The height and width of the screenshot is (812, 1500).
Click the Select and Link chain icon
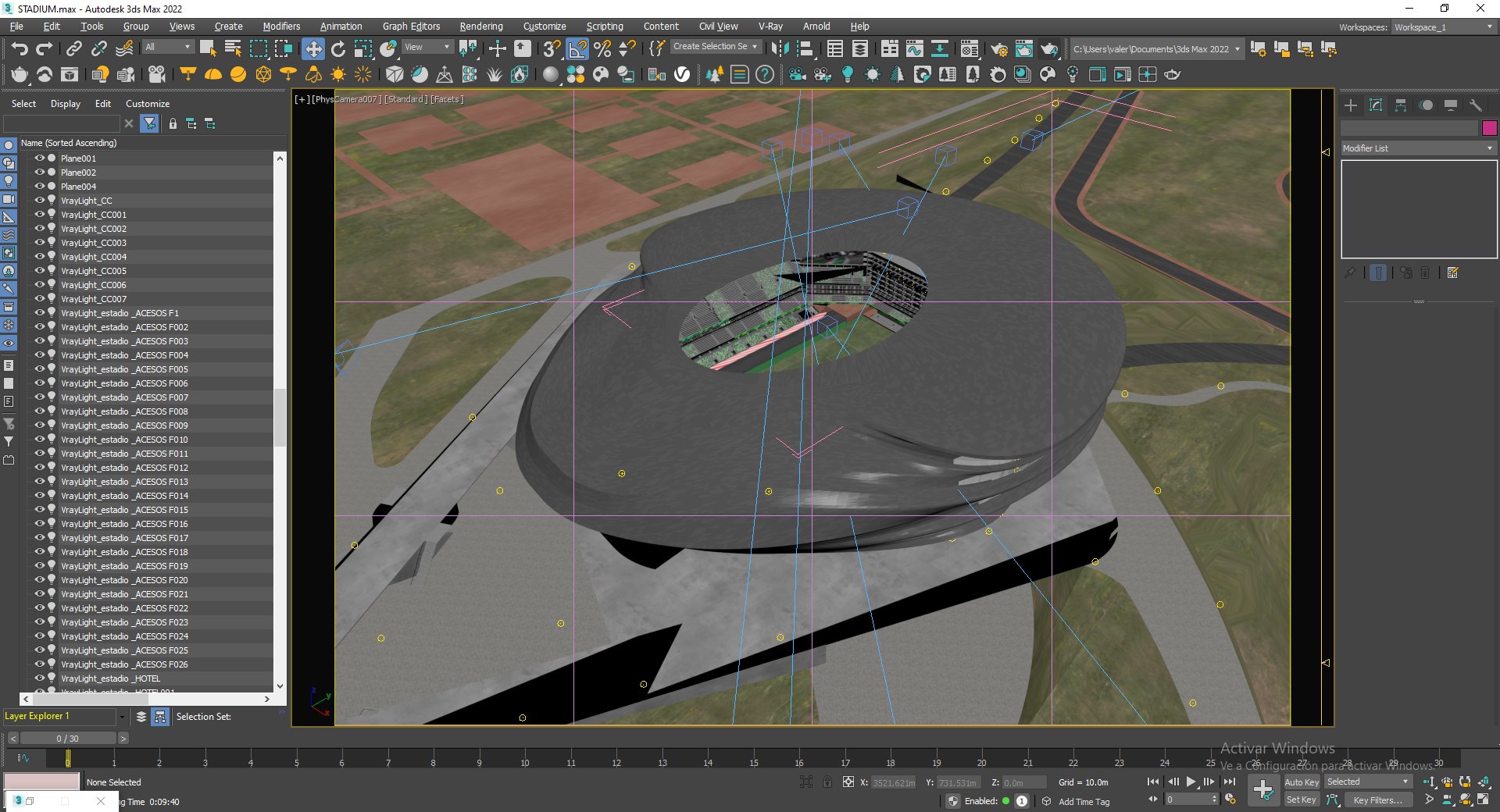point(73,48)
